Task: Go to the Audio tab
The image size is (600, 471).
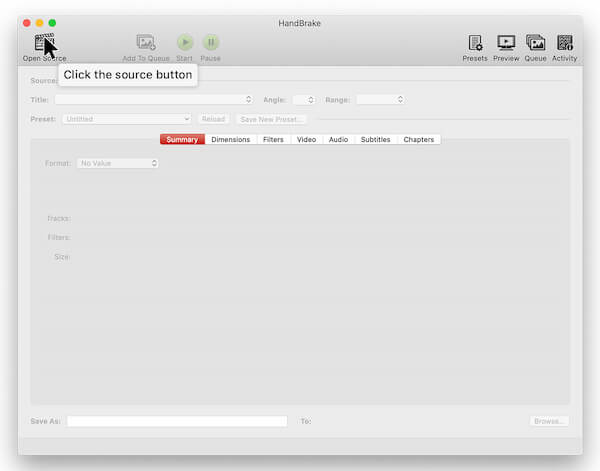Action: (338, 139)
